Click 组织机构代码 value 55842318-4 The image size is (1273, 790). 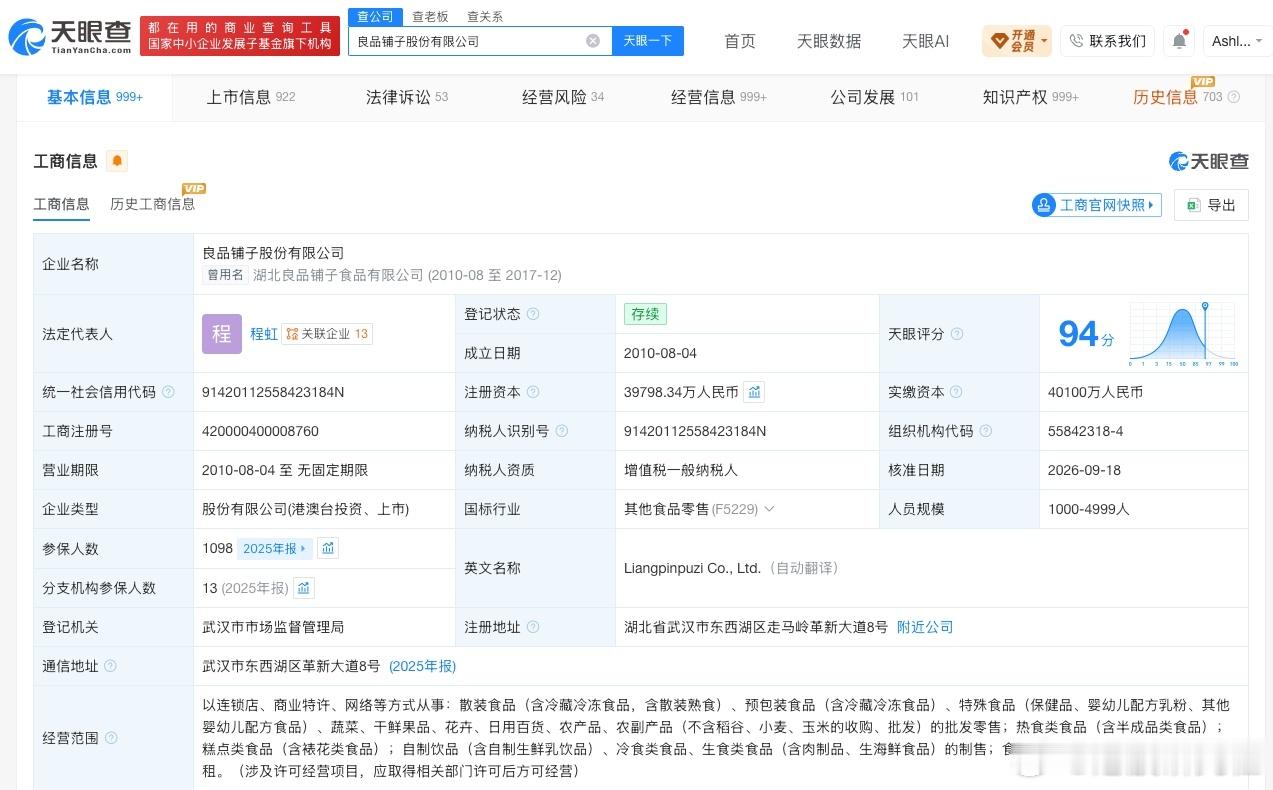tap(1085, 431)
